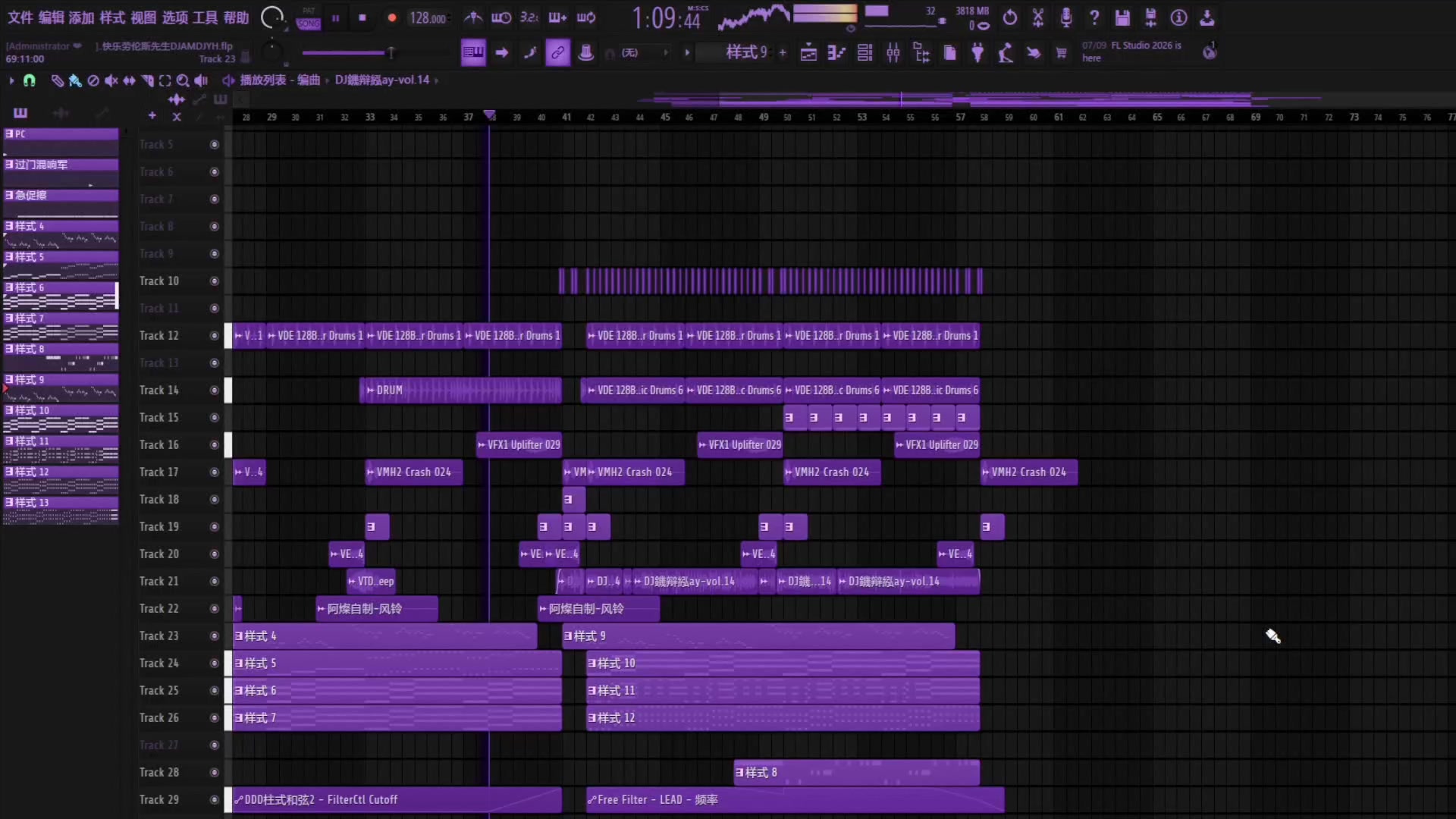This screenshot has width=1456, height=819.
Task: Adjust the main pitch knob
Action: (x=271, y=52)
